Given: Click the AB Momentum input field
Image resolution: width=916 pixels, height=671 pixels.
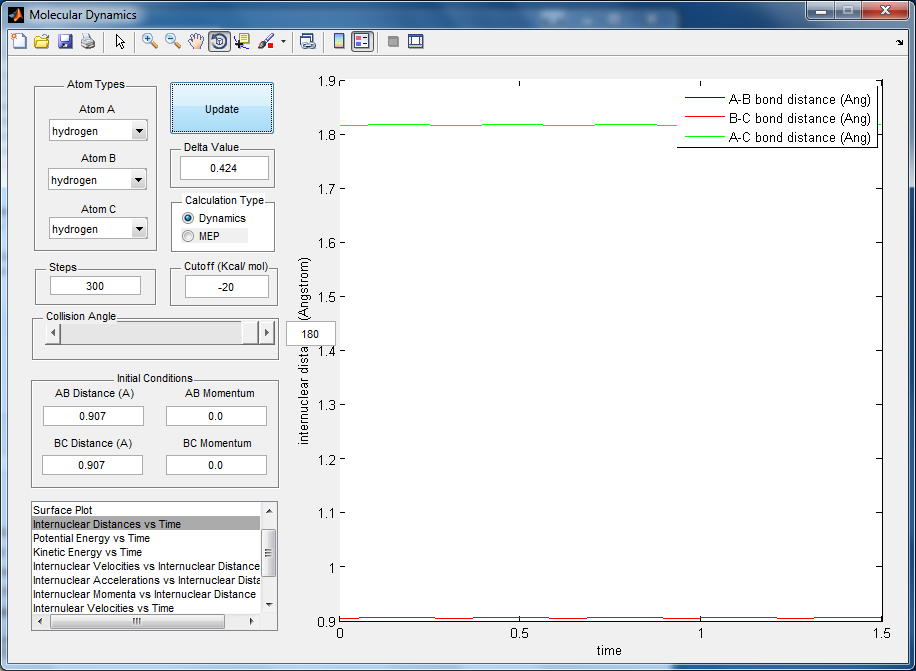Looking at the screenshot, I should 216,416.
